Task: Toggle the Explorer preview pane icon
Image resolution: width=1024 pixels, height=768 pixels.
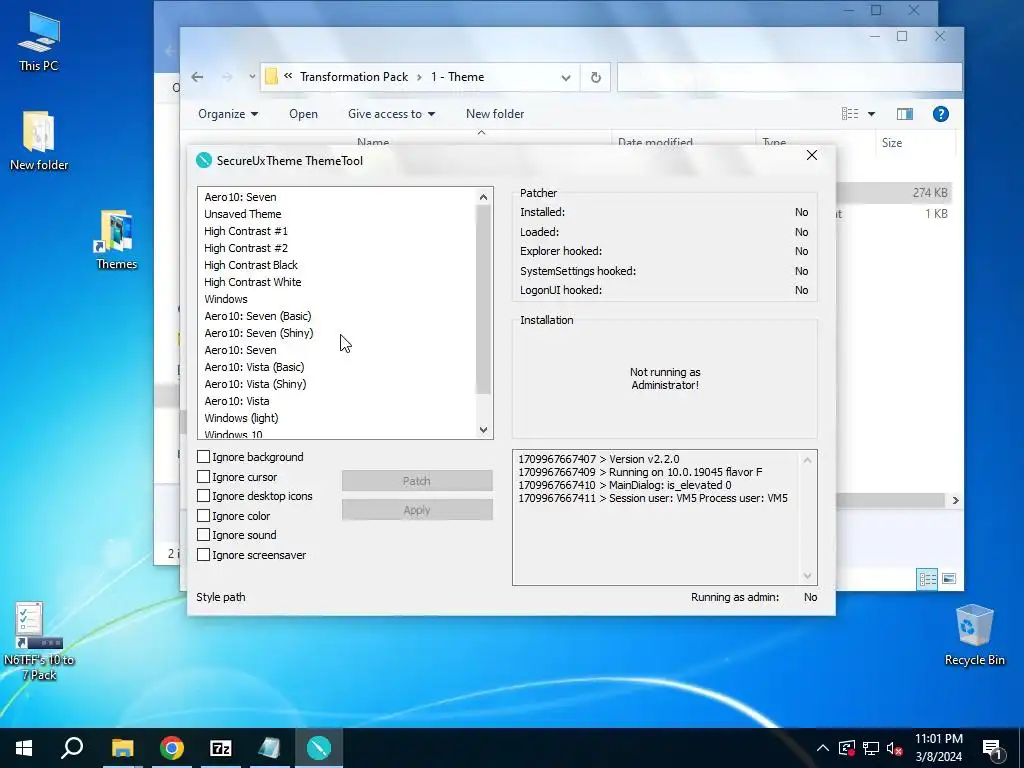Action: coord(904,114)
